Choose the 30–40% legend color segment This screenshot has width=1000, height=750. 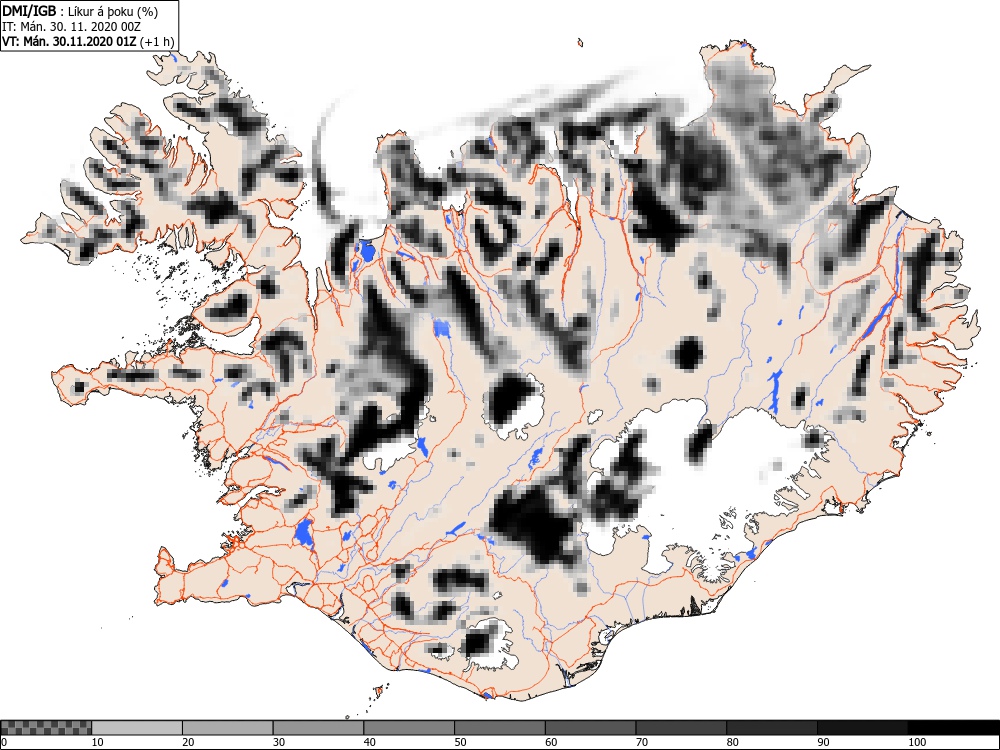coord(318,728)
